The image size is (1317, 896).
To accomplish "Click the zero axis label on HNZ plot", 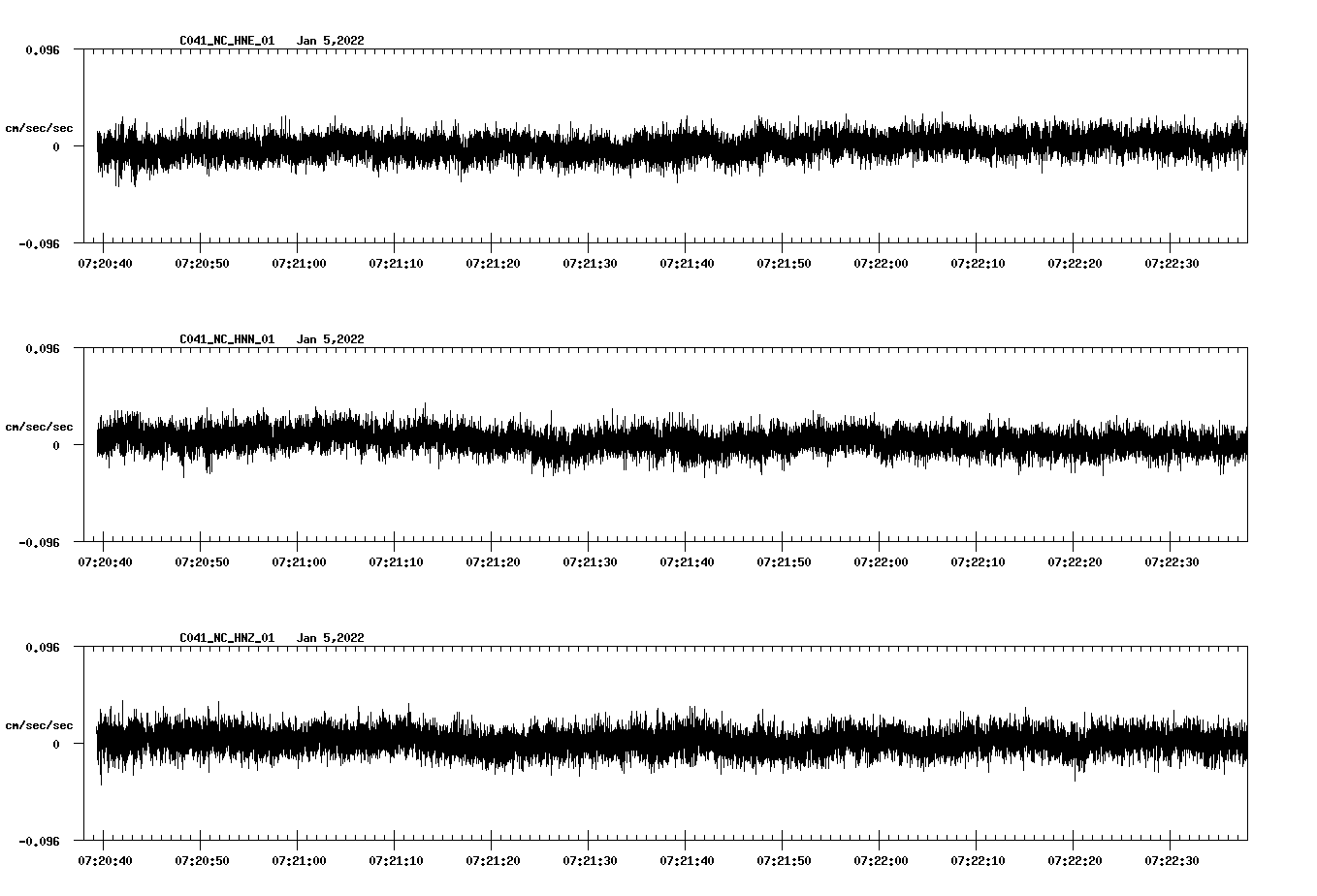I will pos(56,744).
